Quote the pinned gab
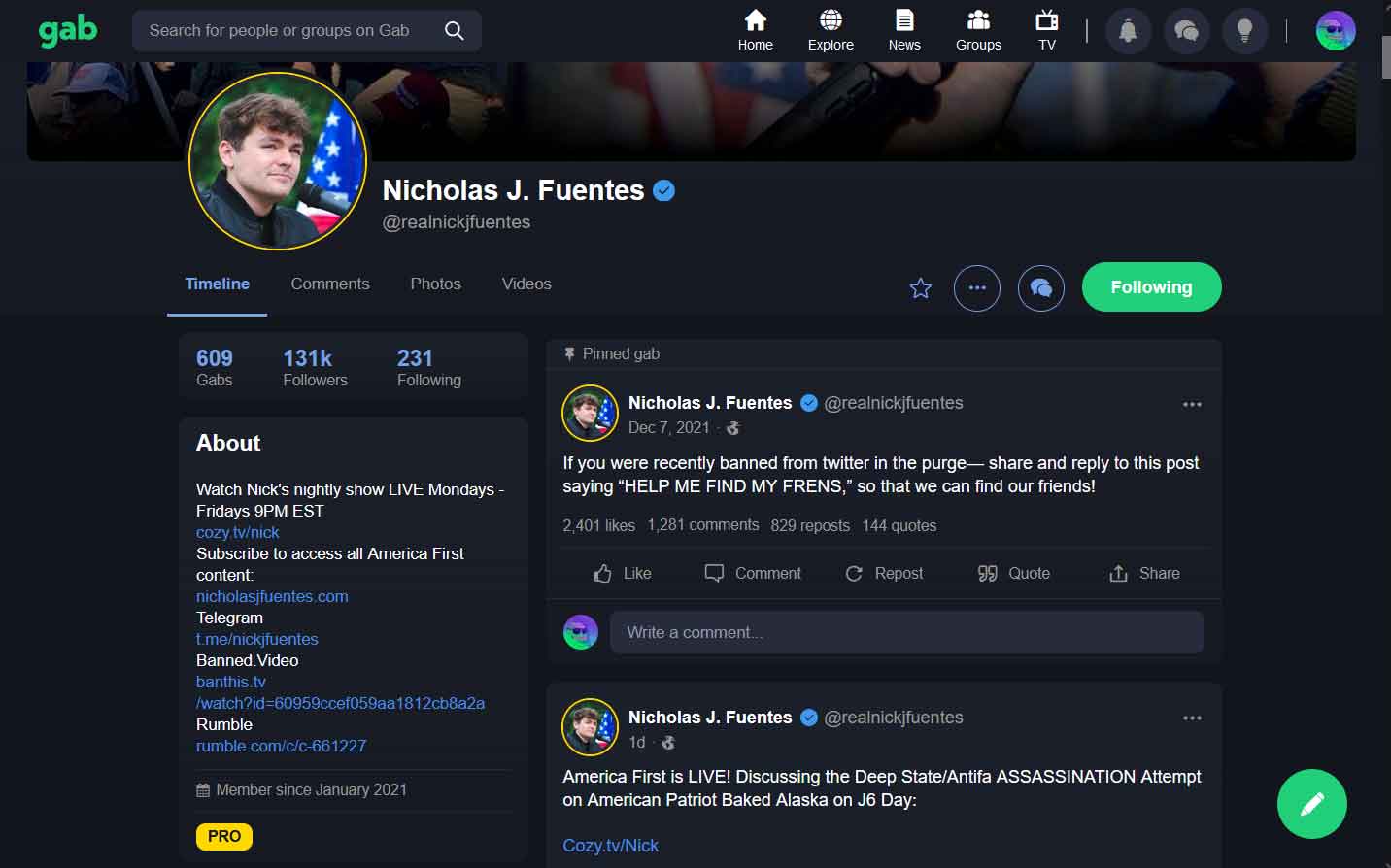 [1014, 574]
